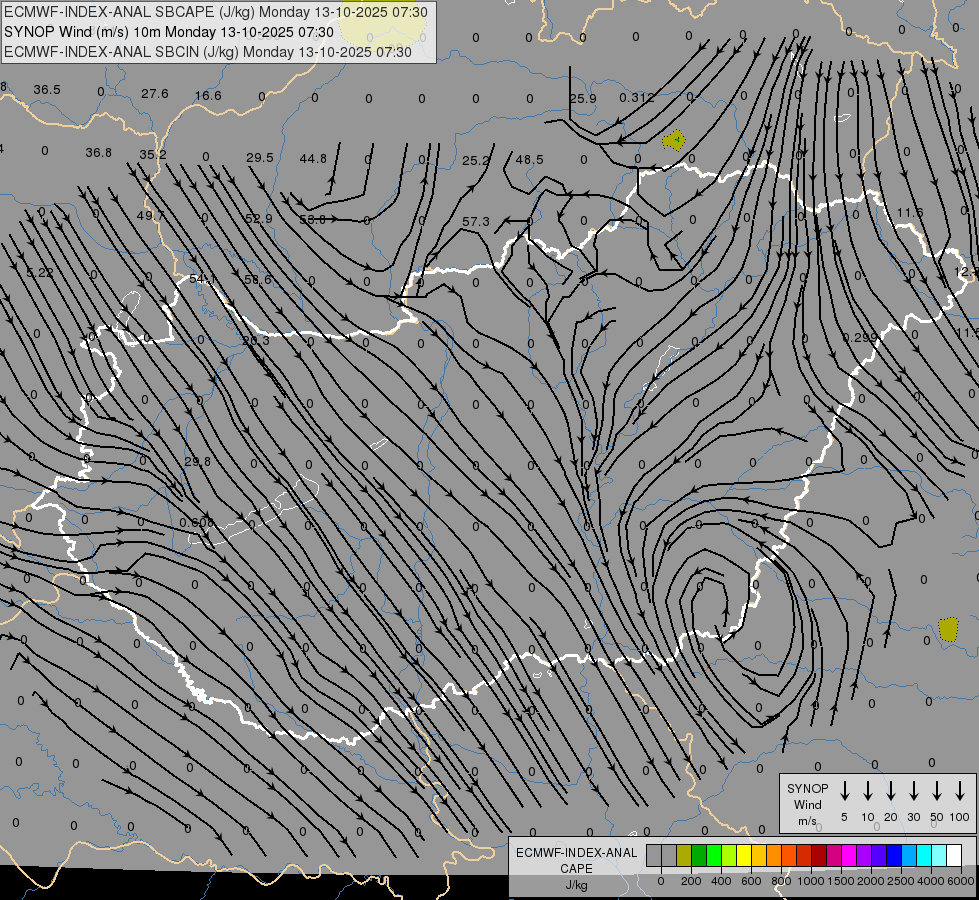Pick the white swatch at 6000 J/kg
This screenshot has height=900, width=979.
click(953, 856)
